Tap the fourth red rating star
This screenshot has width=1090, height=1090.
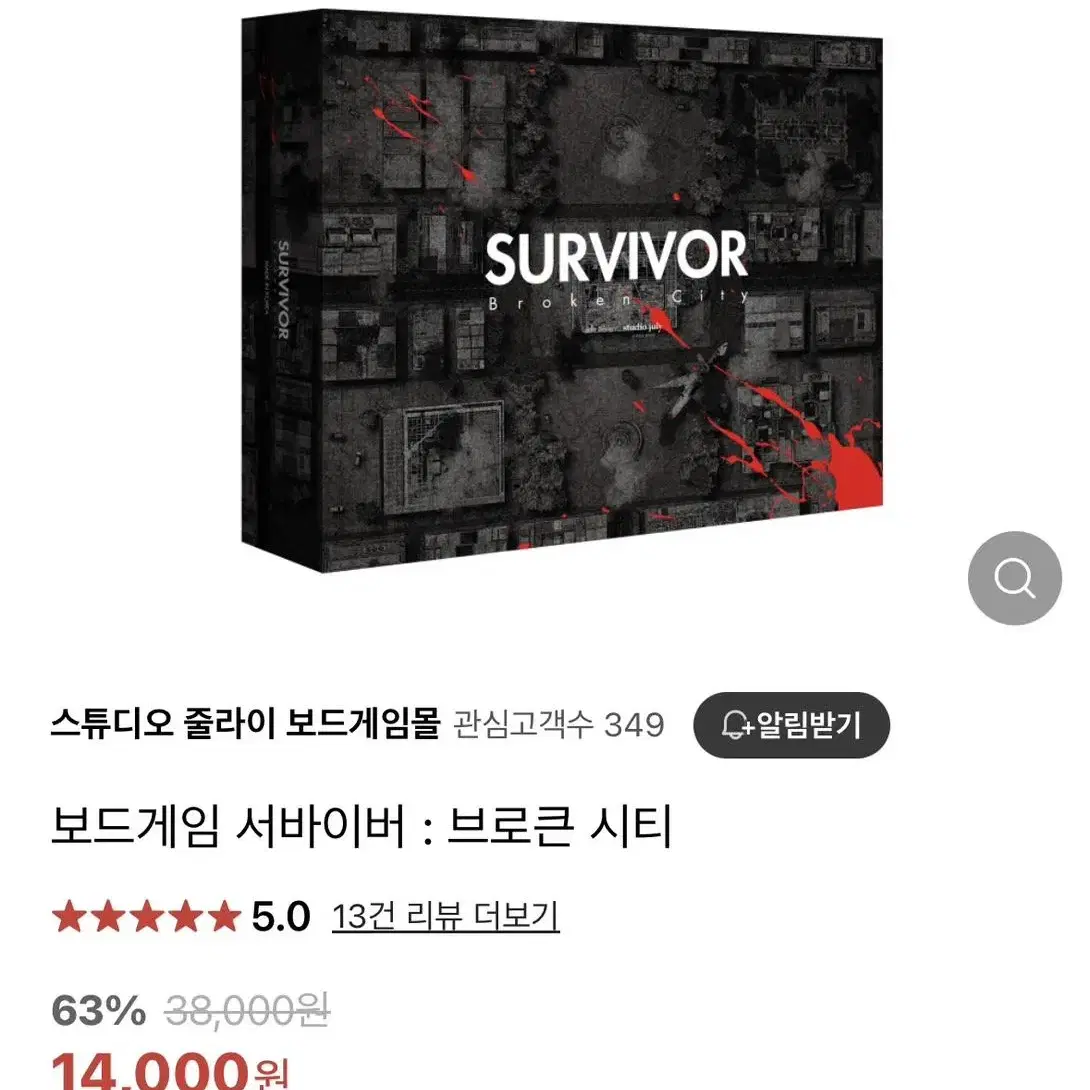coord(186,916)
